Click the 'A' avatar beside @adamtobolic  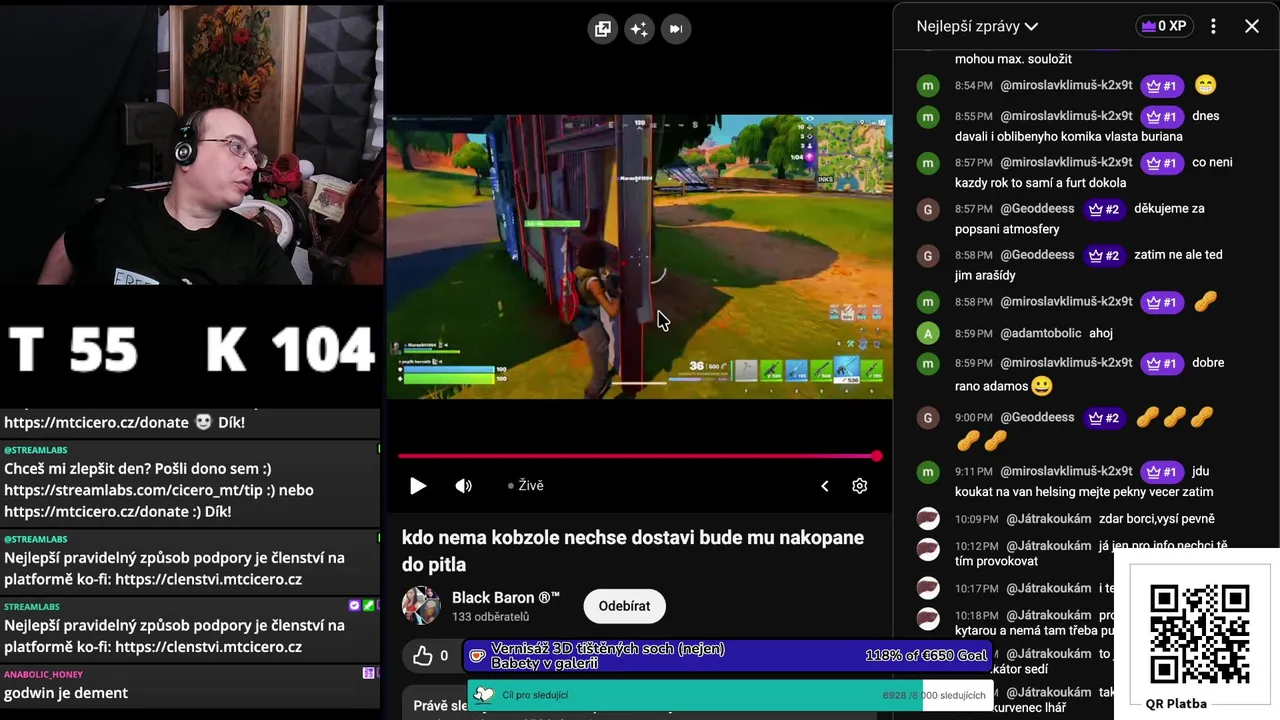pyautogui.click(x=928, y=333)
